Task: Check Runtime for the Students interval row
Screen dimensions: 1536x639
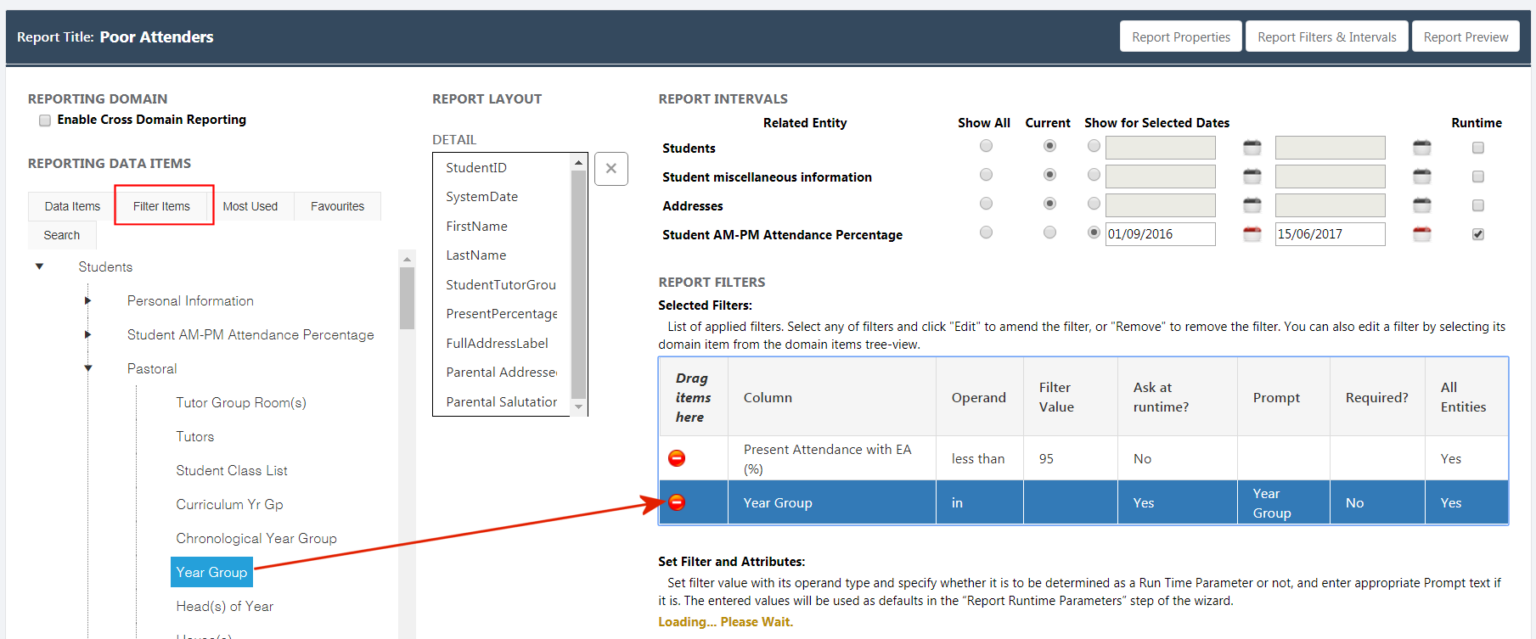Action: pyautogui.click(x=1477, y=146)
